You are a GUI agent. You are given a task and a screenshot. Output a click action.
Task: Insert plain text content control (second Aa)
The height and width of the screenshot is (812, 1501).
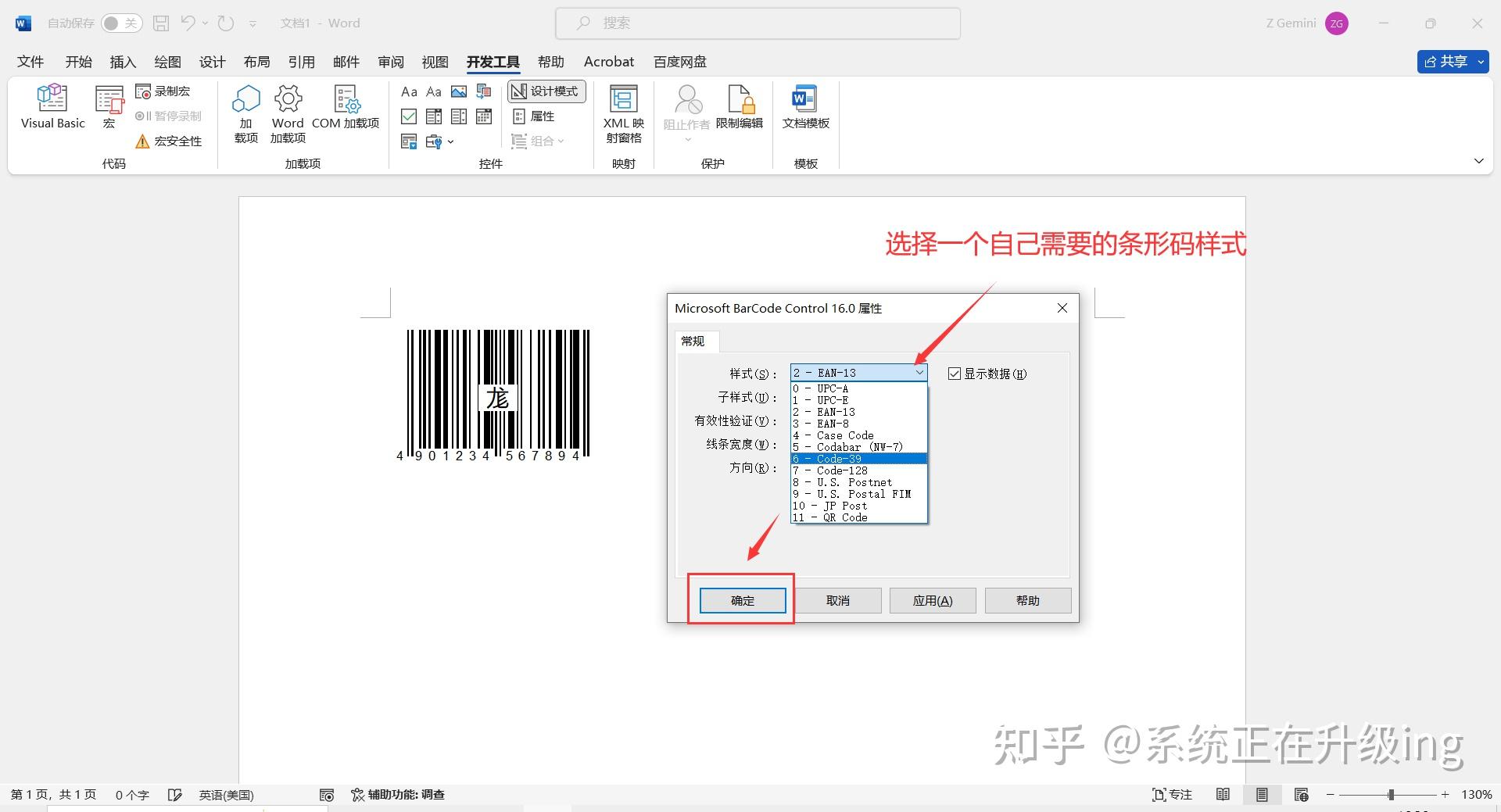click(x=434, y=91)
